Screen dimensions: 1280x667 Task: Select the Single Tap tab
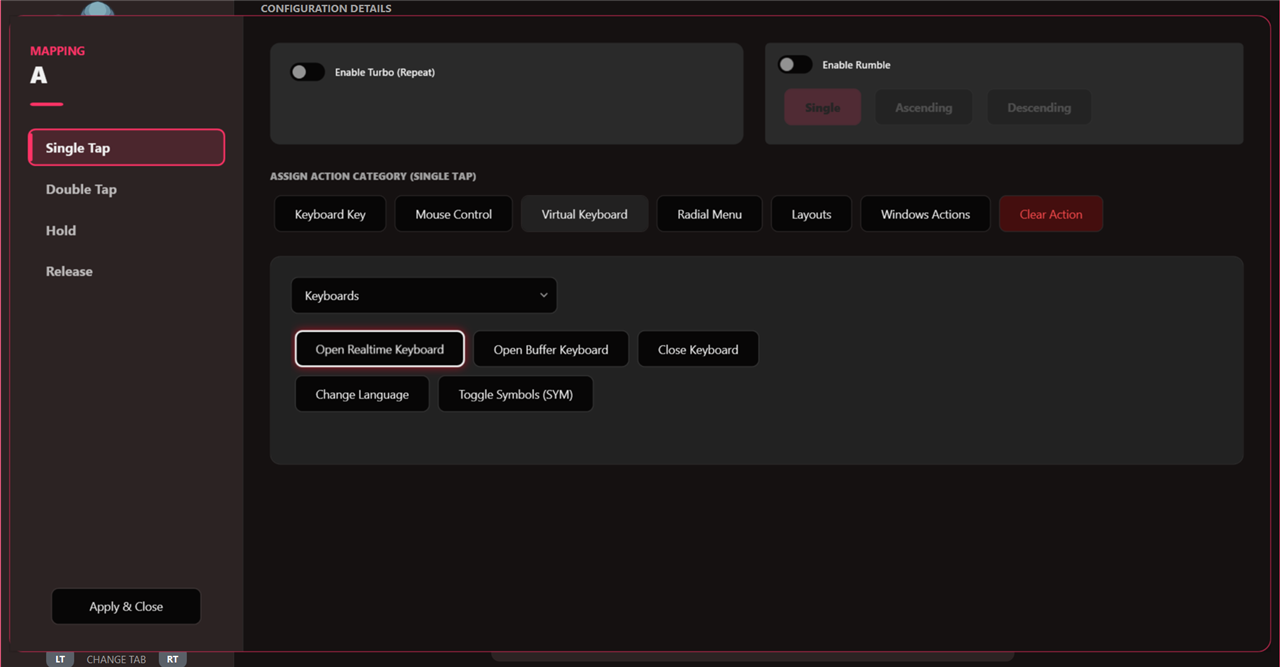tap(127, 147)
